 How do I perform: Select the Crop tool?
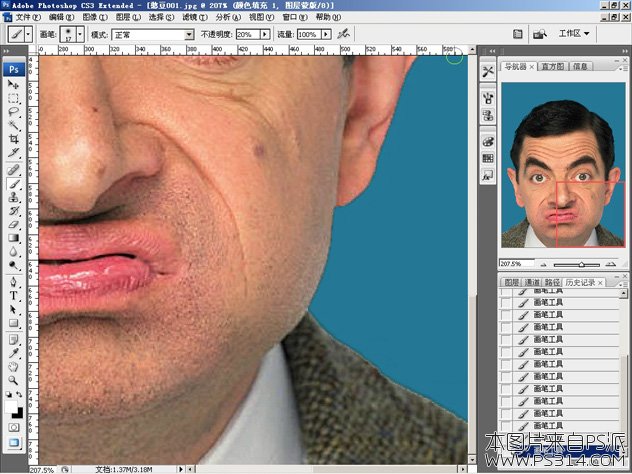click(14, 139)
